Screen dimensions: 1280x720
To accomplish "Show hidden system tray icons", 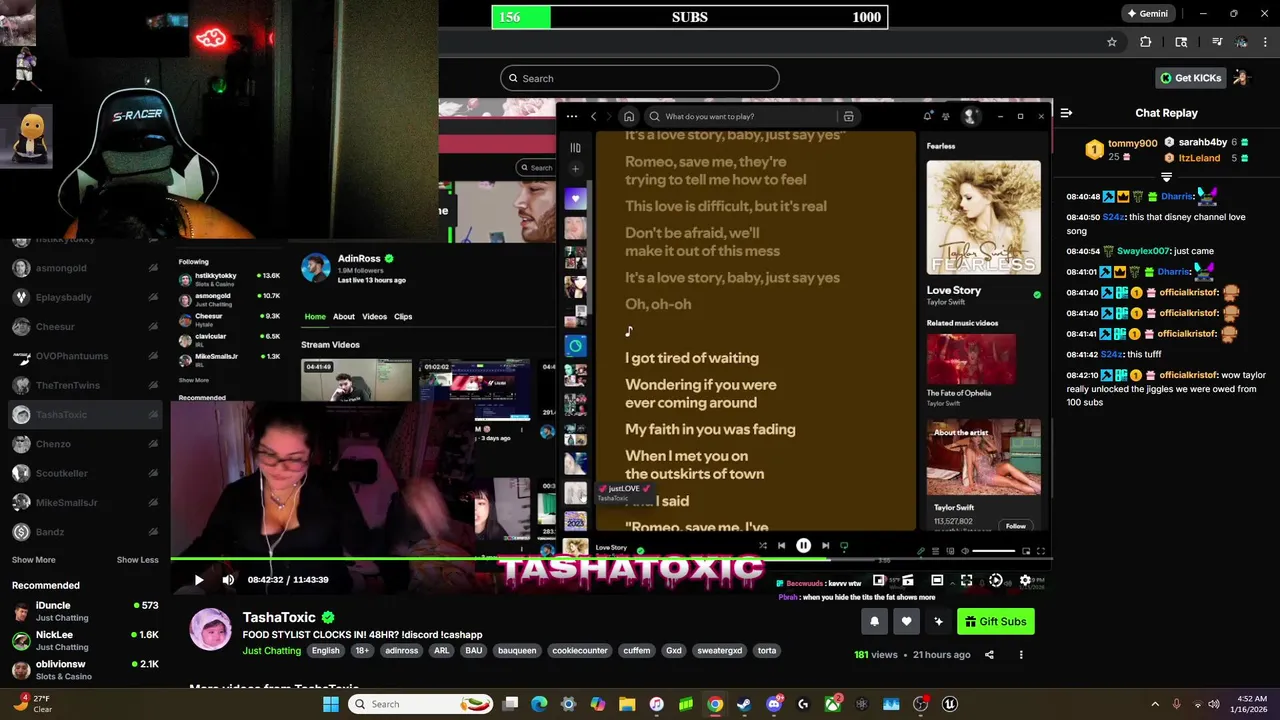I will click(1155, 704).
